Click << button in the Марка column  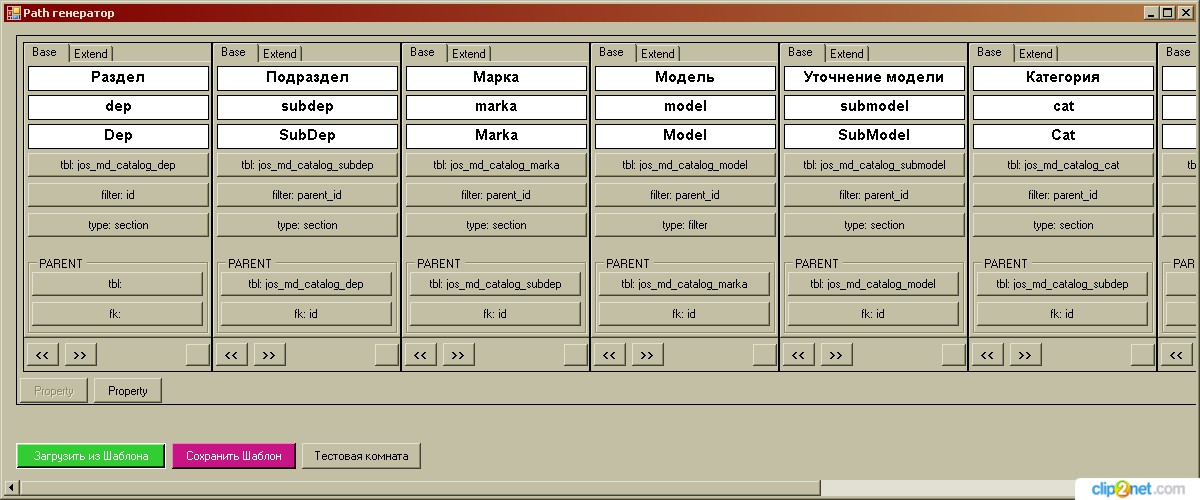421,354
